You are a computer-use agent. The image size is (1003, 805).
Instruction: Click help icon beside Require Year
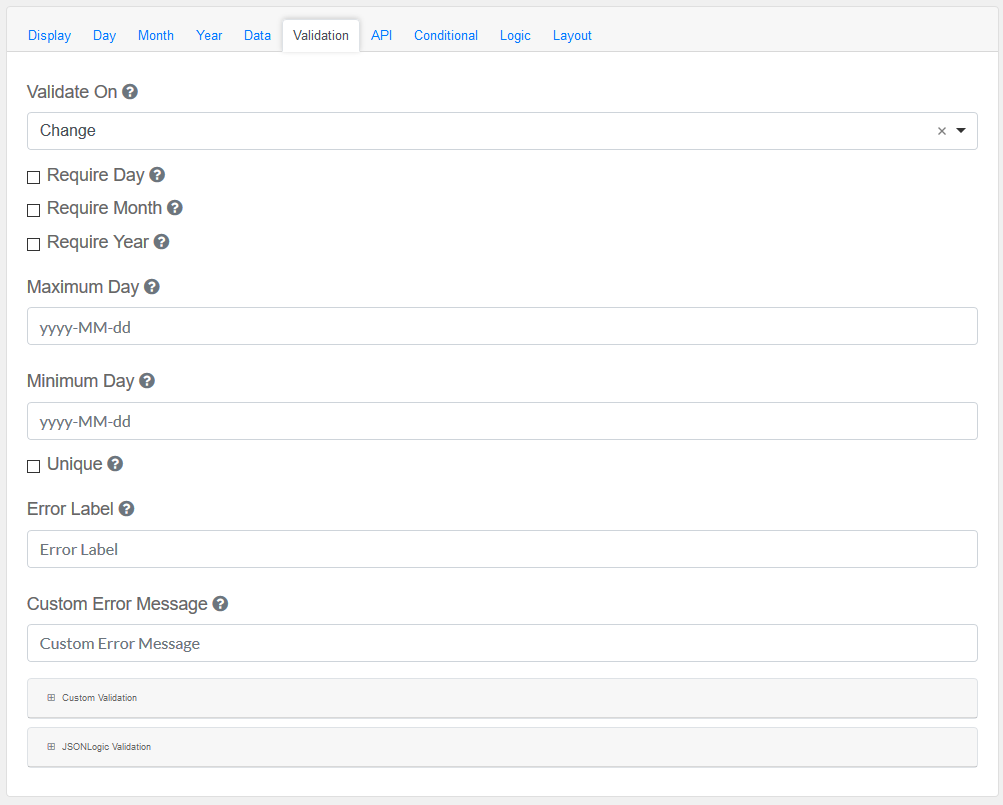161,242
